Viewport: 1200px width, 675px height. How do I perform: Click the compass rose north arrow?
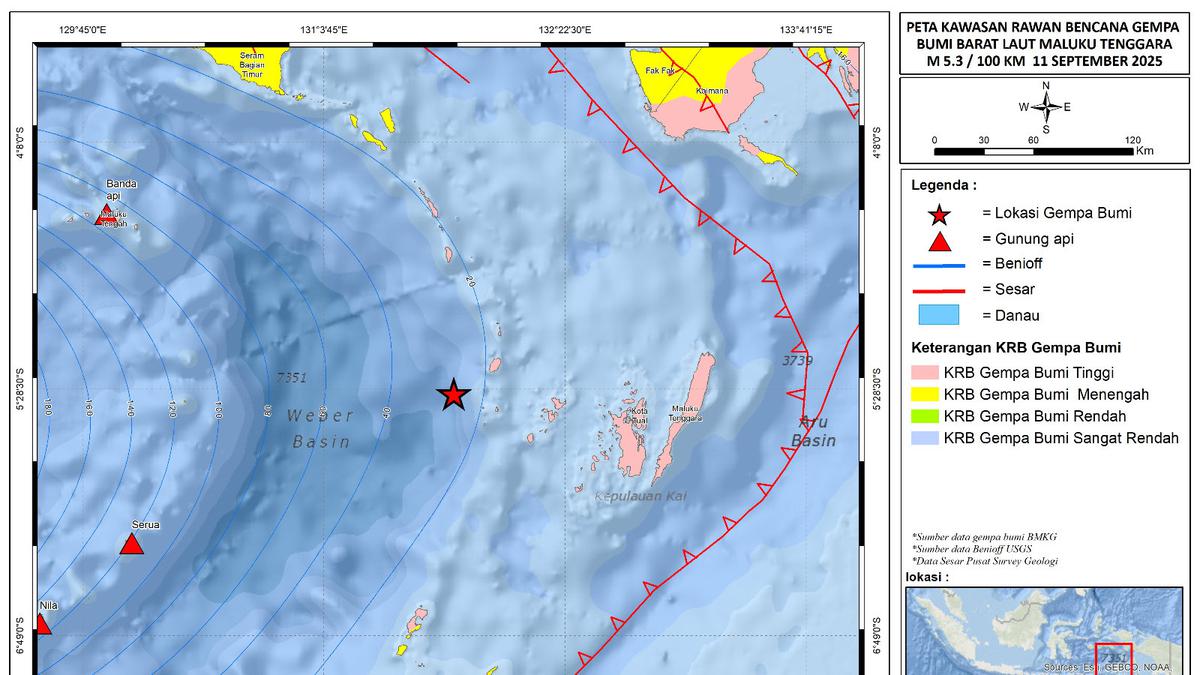click(1047, 103)
